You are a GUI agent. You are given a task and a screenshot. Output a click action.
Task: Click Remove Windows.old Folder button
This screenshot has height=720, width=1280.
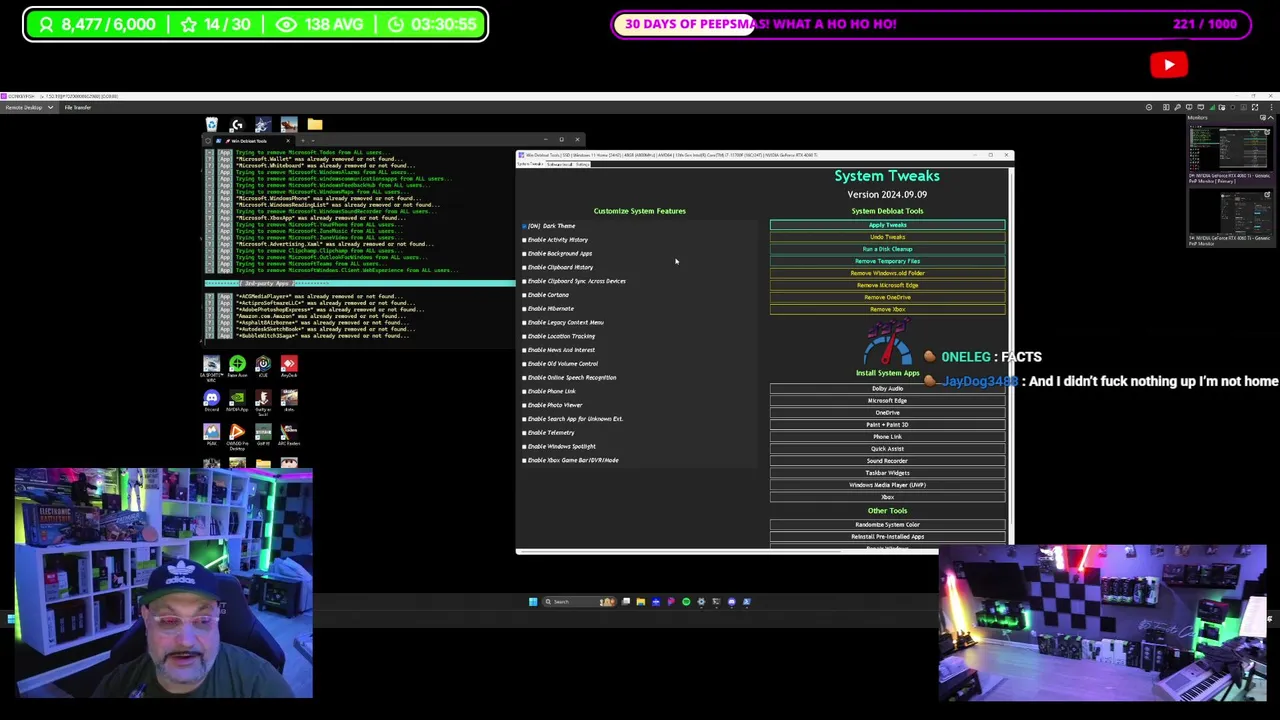pos(887,273)
